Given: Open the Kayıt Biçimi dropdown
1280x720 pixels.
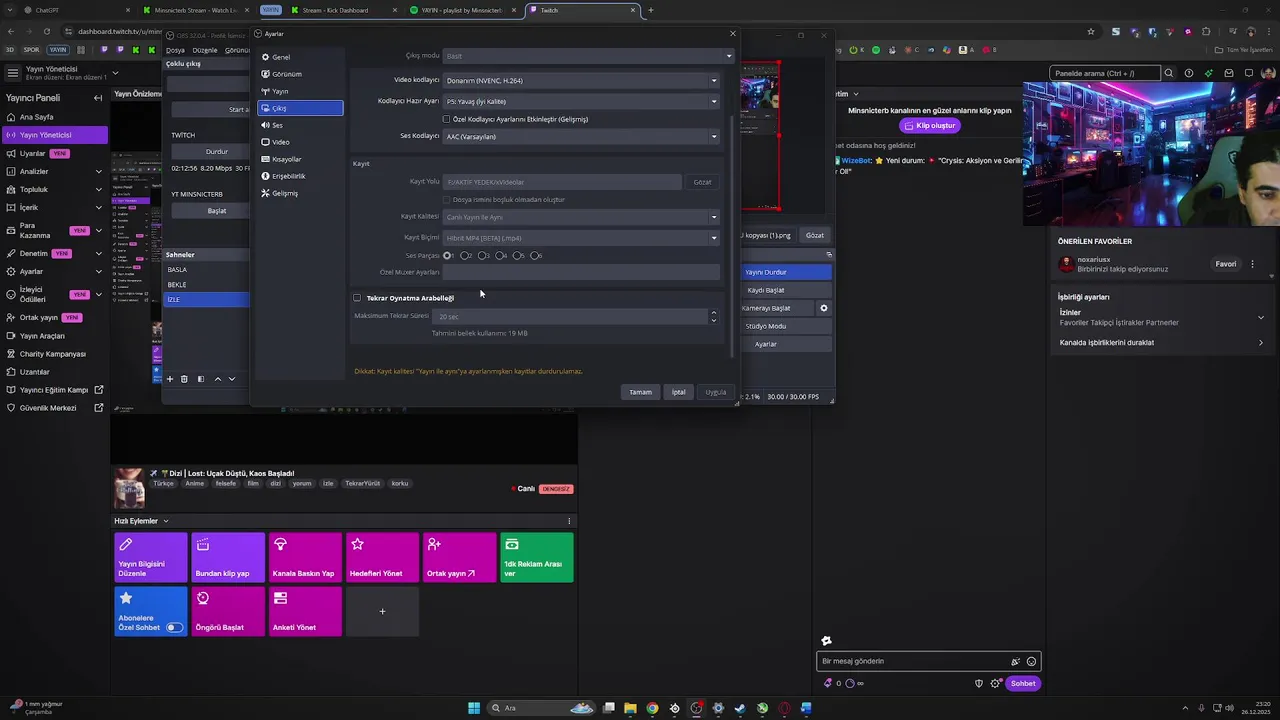Looking at the screenshot, I should point(581,238).
